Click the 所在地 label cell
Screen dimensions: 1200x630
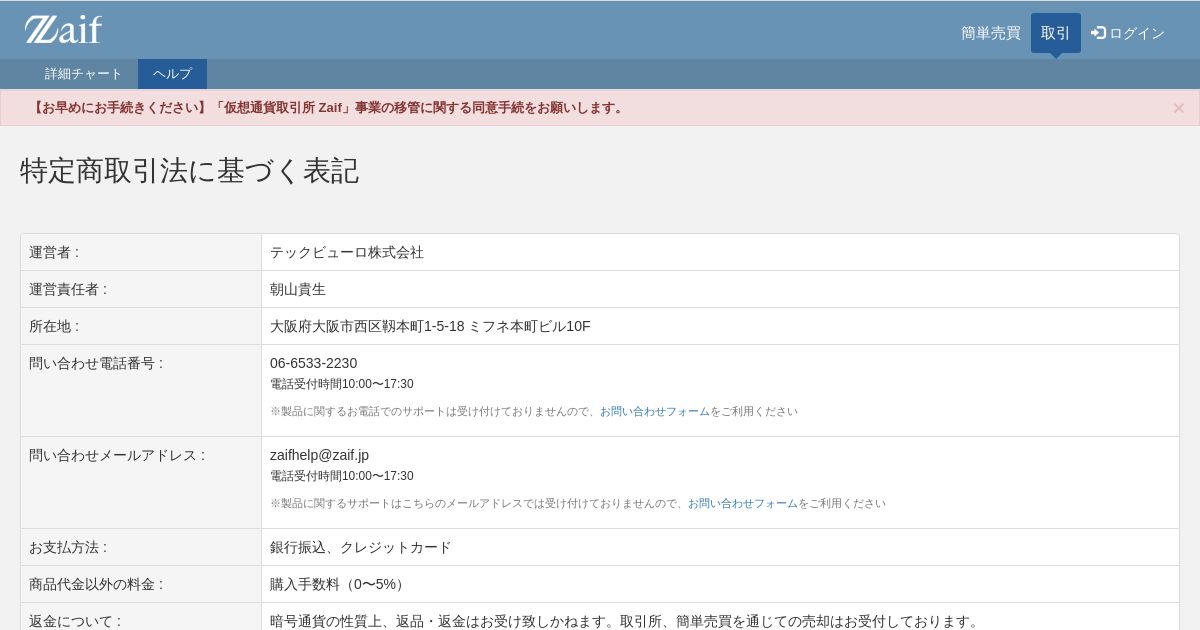(141, 326)
